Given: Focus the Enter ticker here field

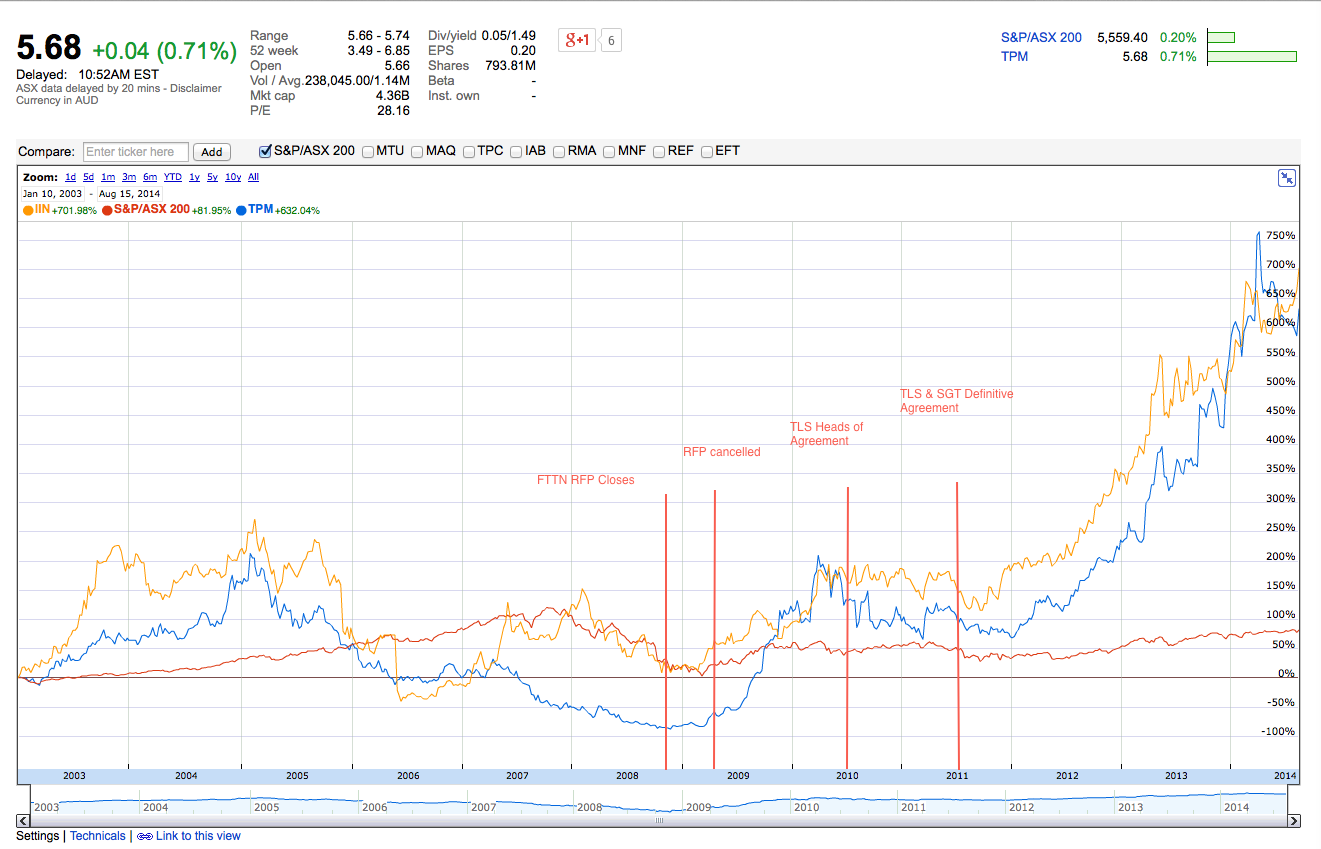Looking at the screenshot, I should coord(136,152).
